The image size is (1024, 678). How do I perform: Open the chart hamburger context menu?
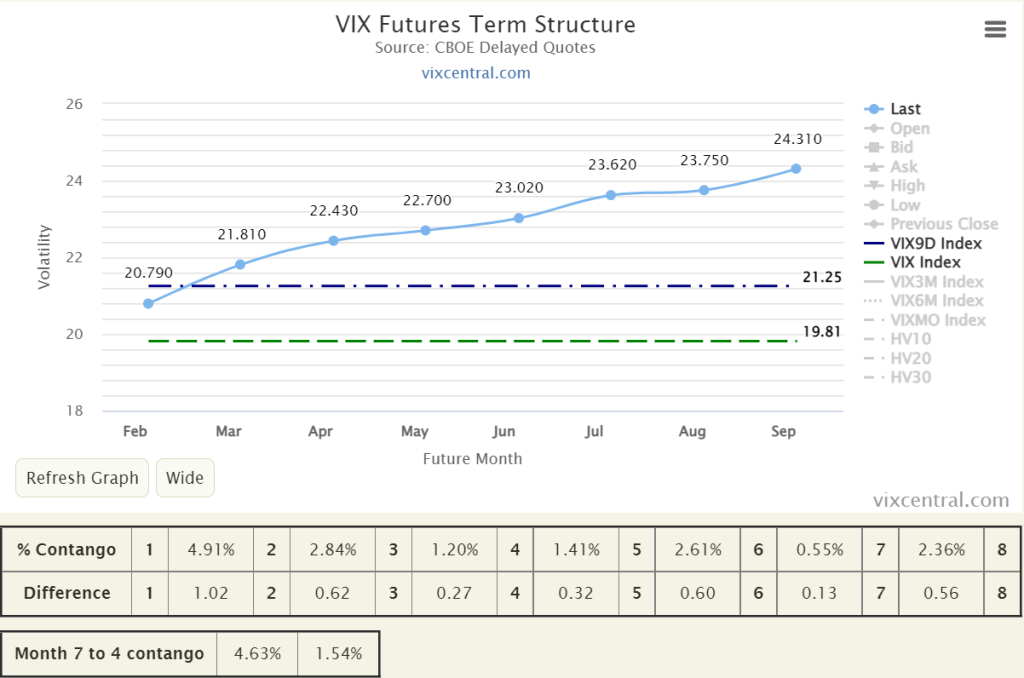click(995, 29)
